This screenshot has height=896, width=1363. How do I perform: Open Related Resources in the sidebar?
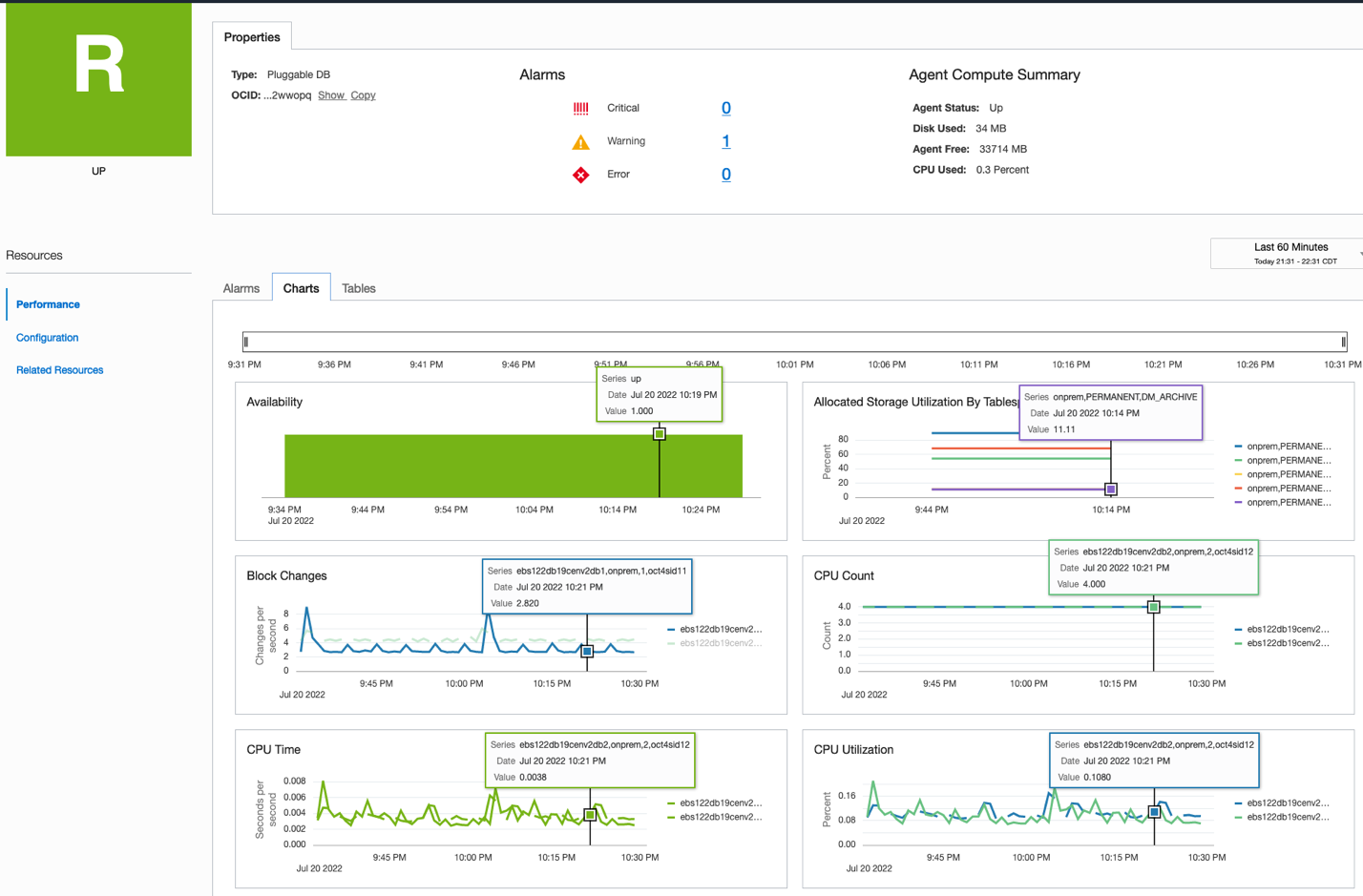pyautogui.click(x=59, y=370)
